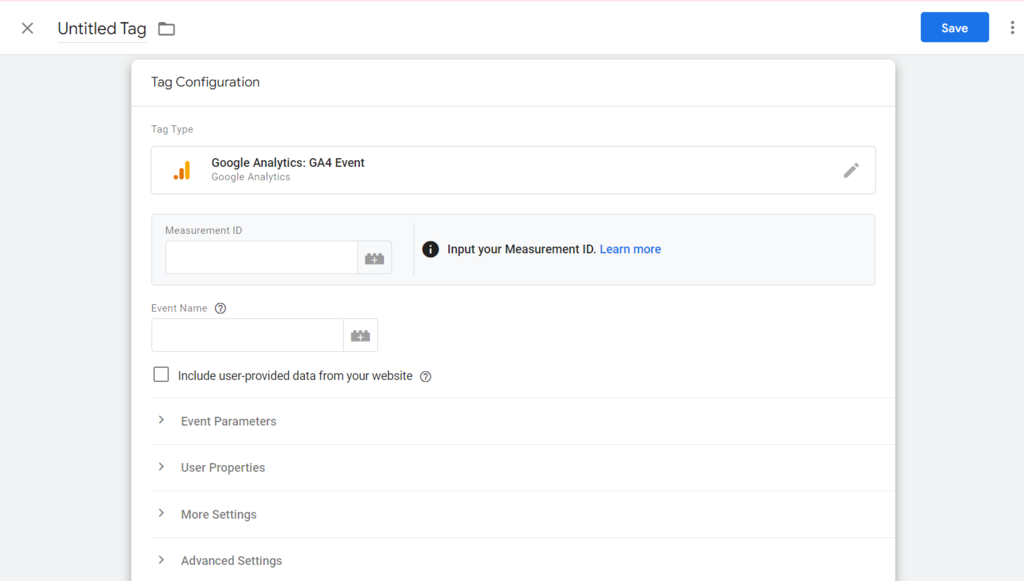Select the Untitled Tag title to rename it
This screenshot has height=581, width=1024.
[101, 28]
